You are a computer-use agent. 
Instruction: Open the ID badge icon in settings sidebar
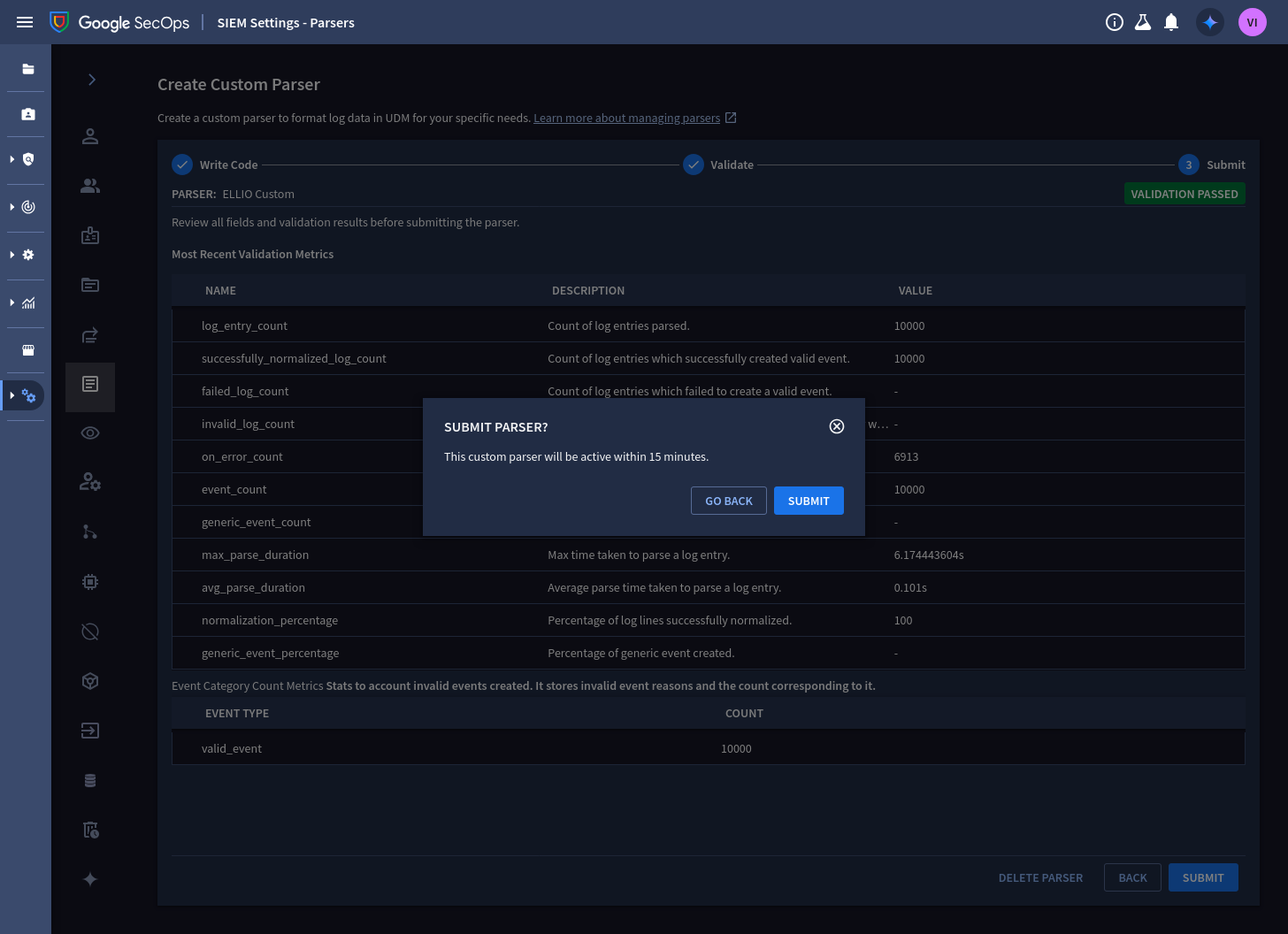[90, 235]
